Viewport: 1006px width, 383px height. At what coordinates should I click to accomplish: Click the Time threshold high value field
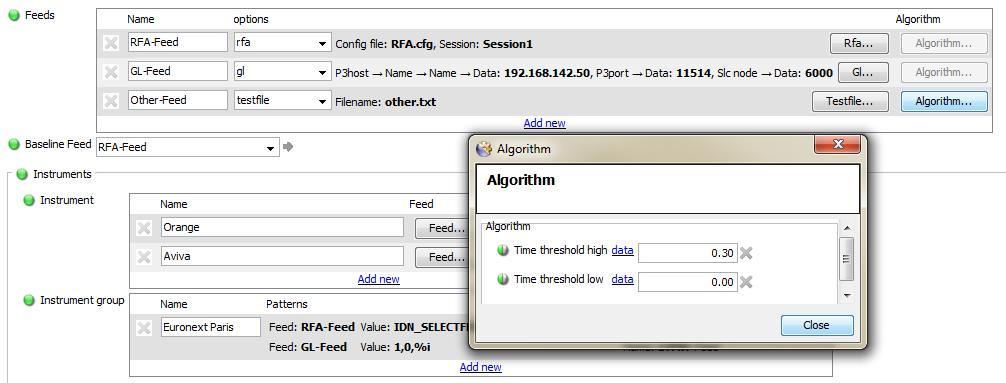pos(688,253)
